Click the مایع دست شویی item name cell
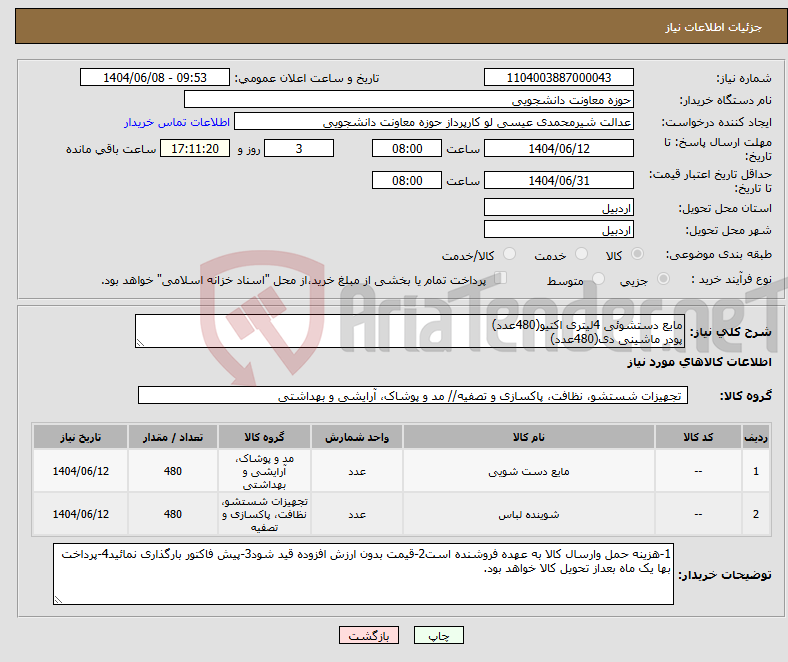This screenshot has height=662, width=788. tap(529, 471)
